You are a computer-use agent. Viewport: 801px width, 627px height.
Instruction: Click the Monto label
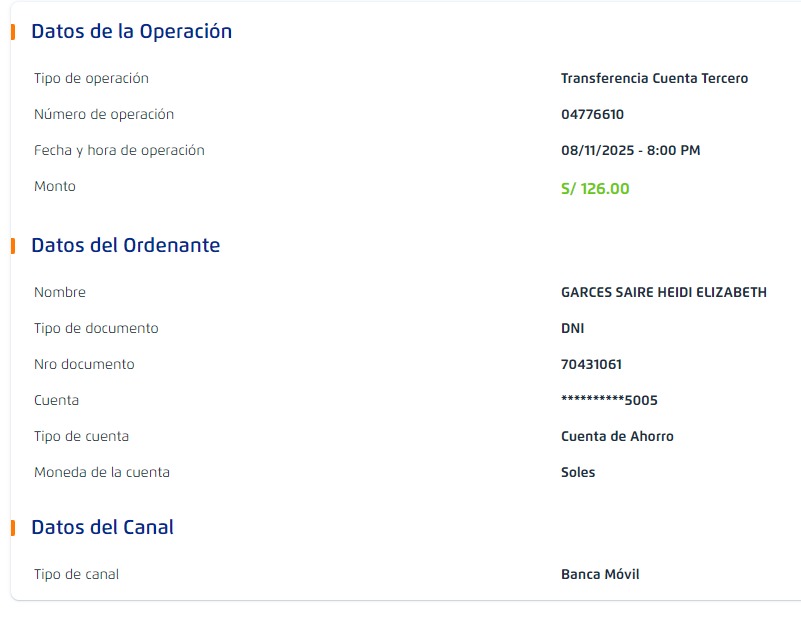(55, 186)
